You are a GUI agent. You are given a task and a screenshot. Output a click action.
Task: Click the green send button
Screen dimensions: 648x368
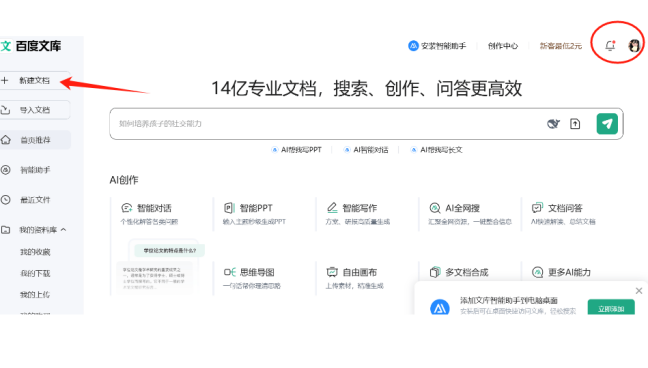click(607, 124)
